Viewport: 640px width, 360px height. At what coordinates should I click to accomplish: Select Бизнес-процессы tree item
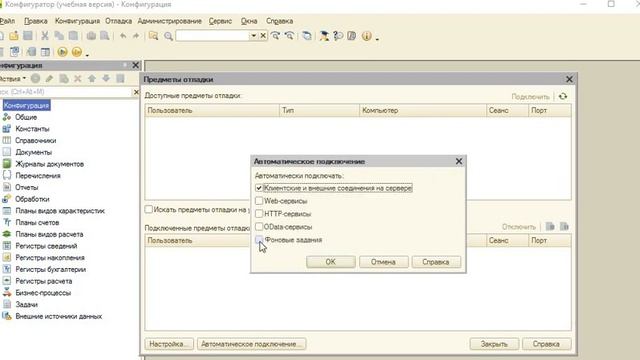tap(43, 293)
